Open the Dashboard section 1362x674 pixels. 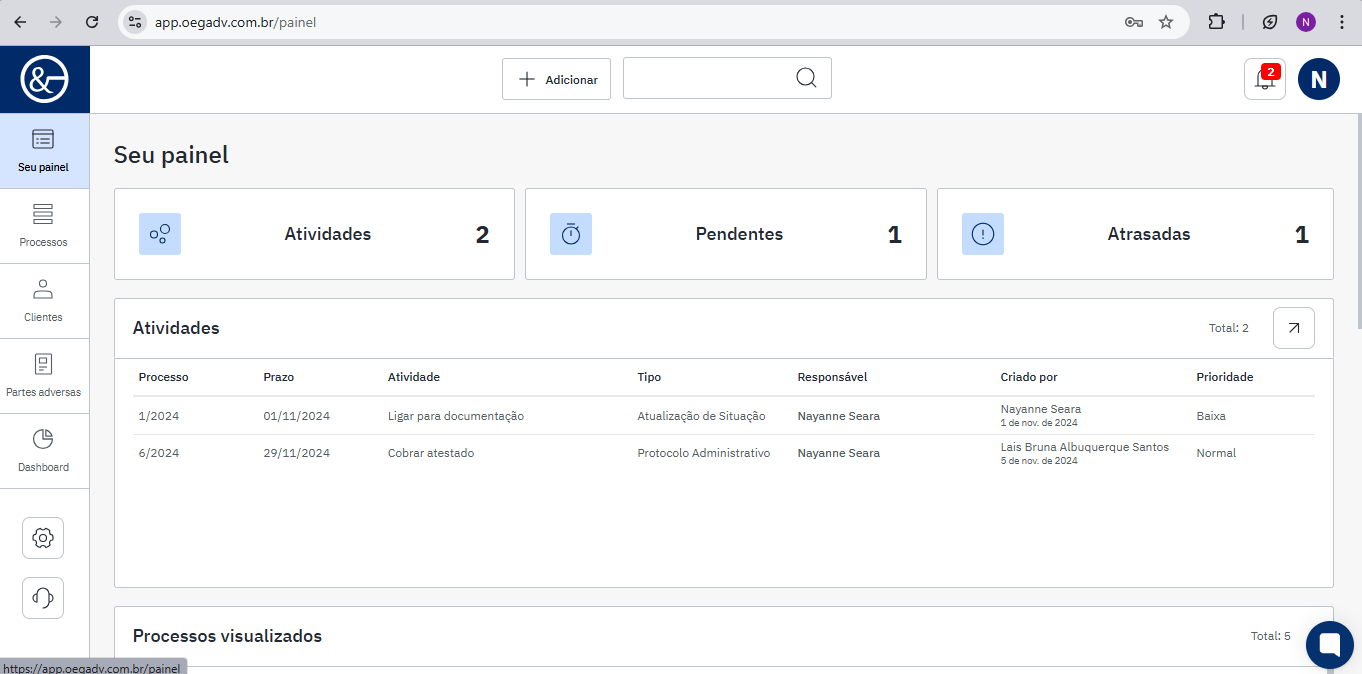click(44, 451)
